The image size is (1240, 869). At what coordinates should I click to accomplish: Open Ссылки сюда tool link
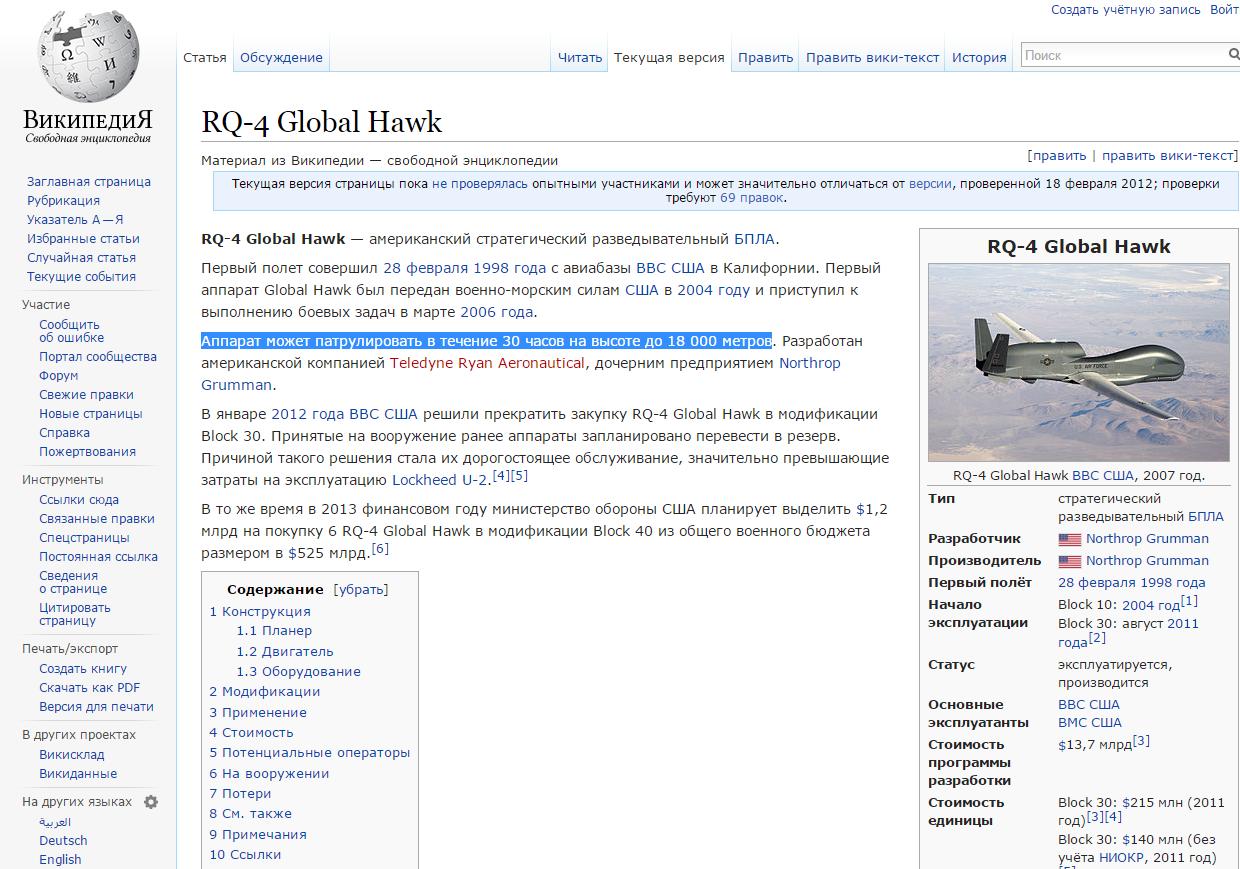(x=79, y=500)
